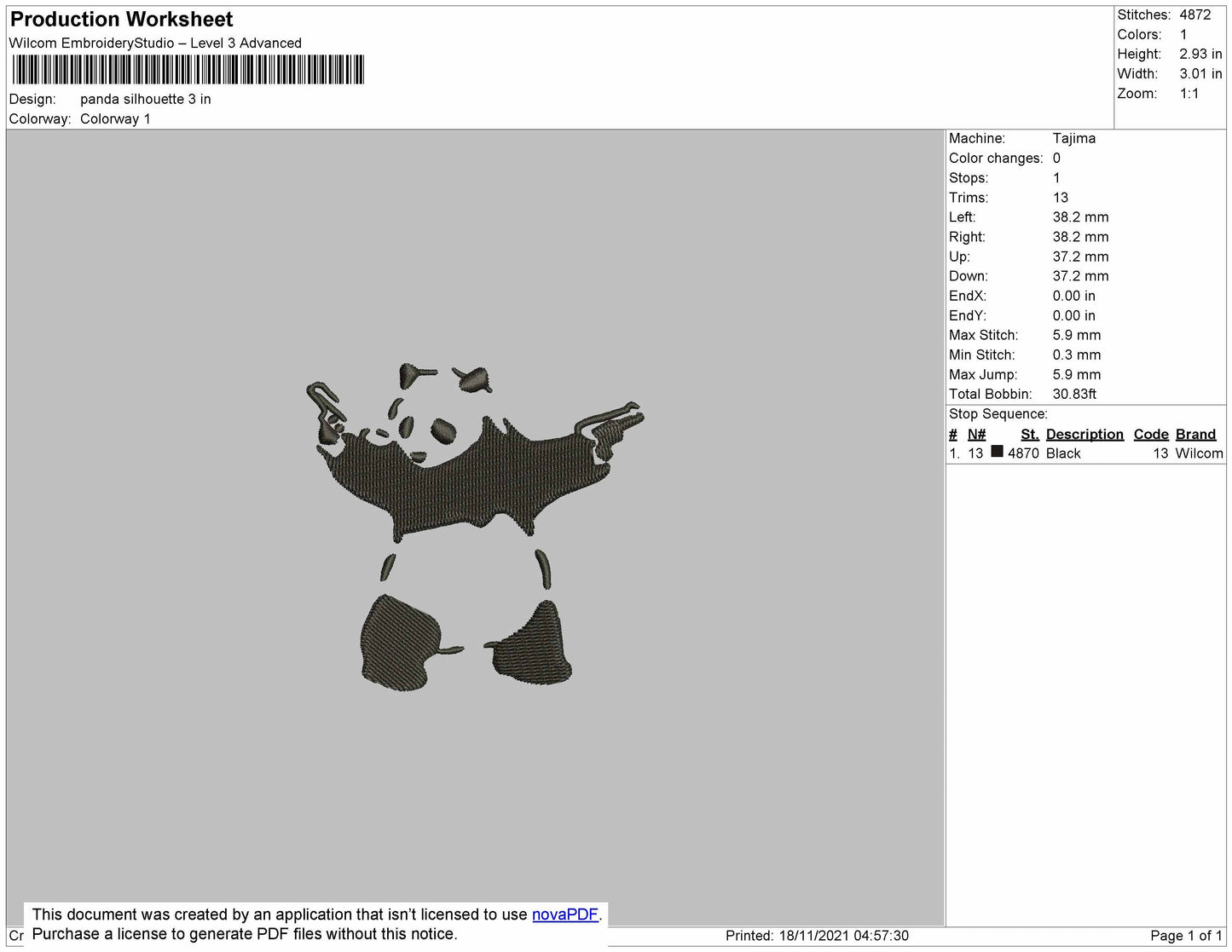Click the 'Description' column header
The image size is (1232, 952).
click(1085, 434)
